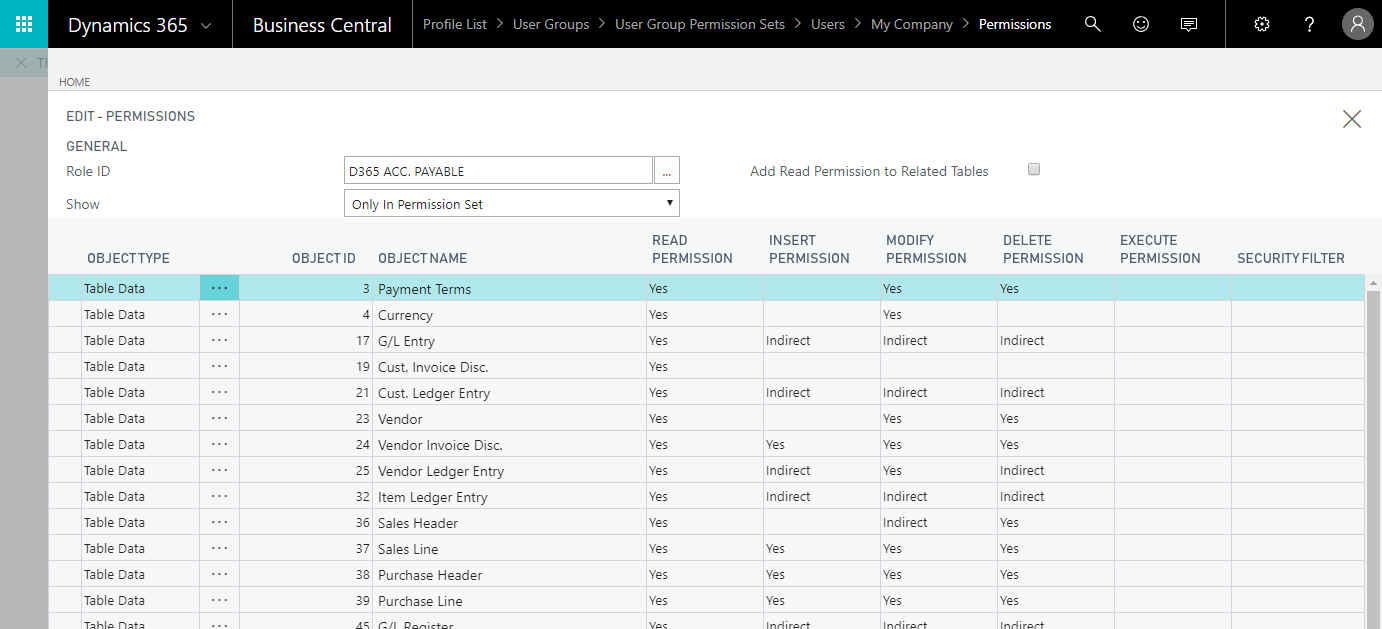Click the Security Filter column header
This screenshot has height=629, width=1382.
click(x=1291, y=258)
